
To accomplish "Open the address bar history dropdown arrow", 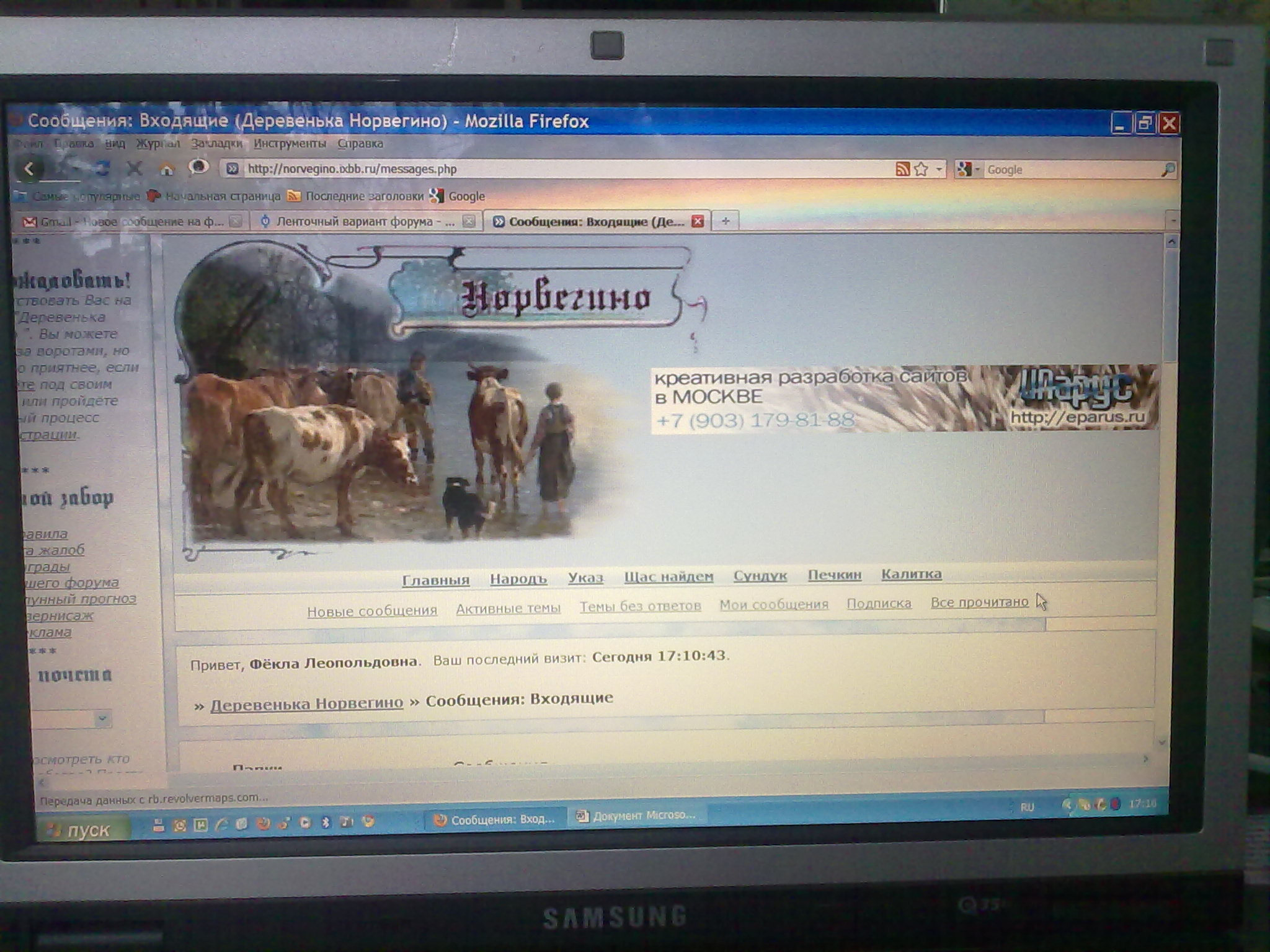I will tap(939, 169).
